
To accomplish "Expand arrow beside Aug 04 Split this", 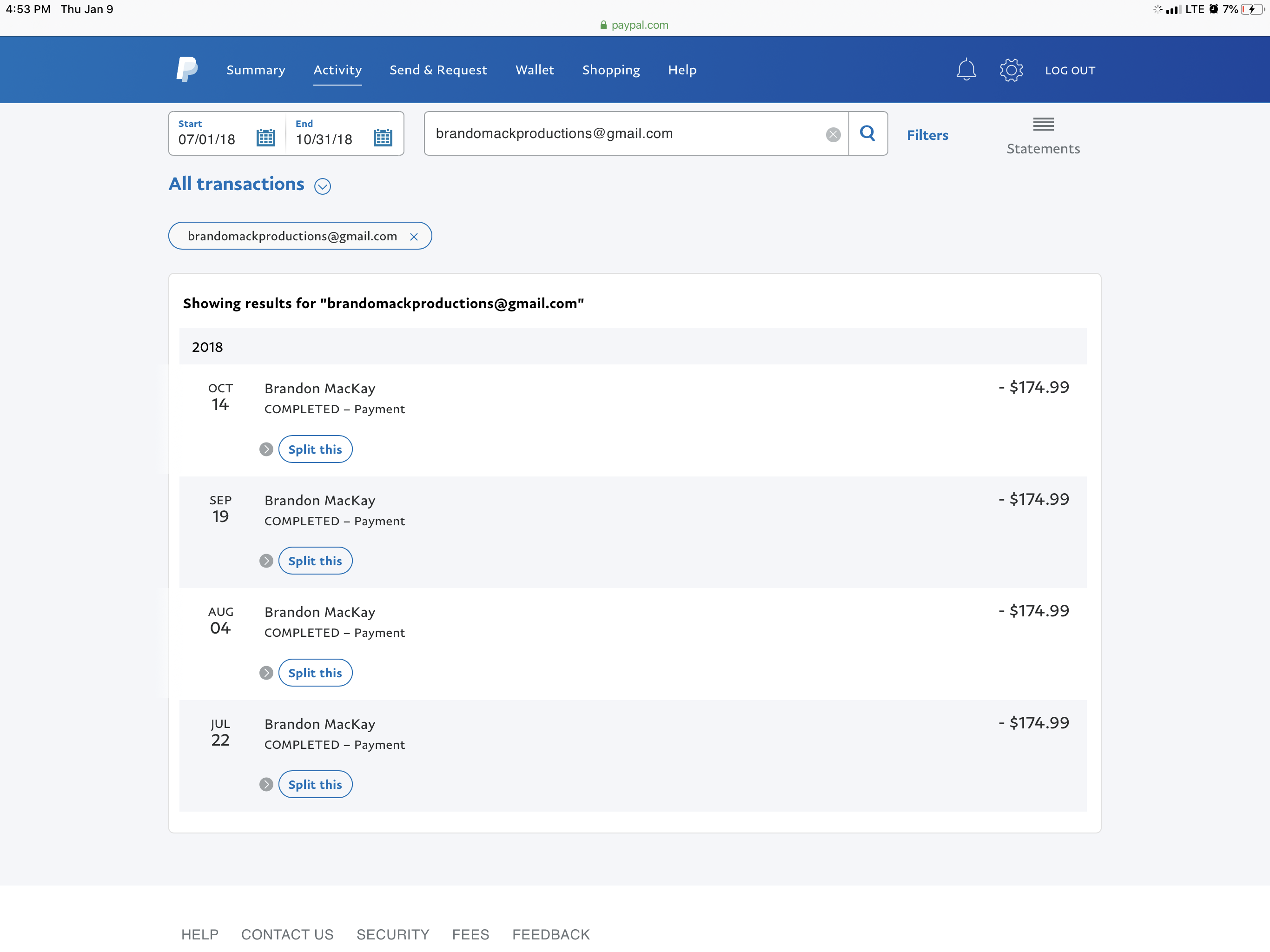I will [266, 673].
